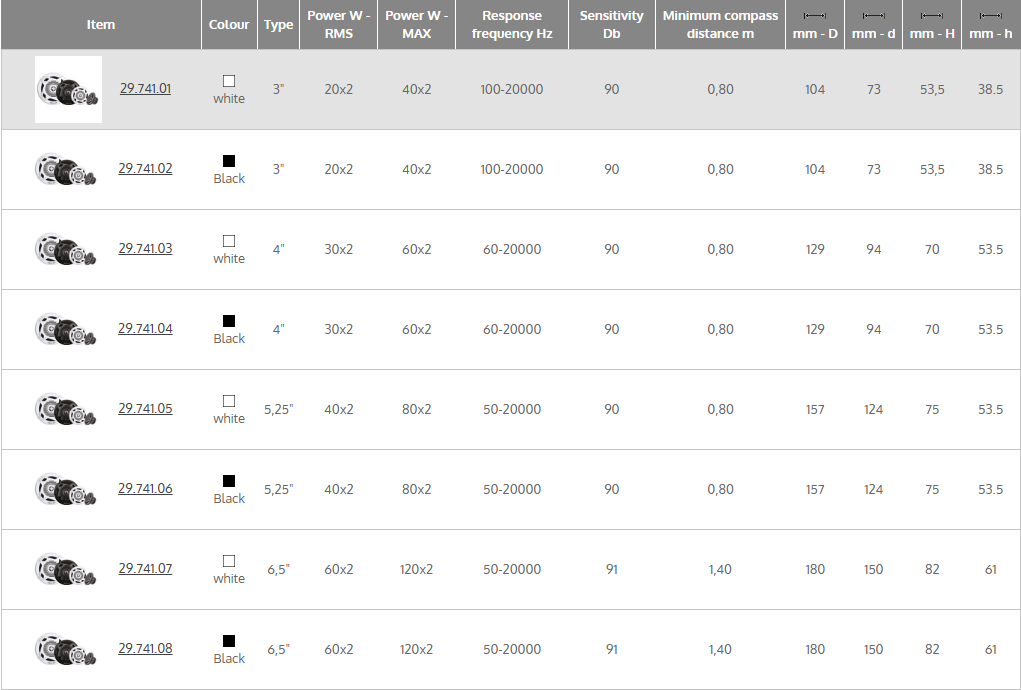Click the Colour column header

coord(229,25)
